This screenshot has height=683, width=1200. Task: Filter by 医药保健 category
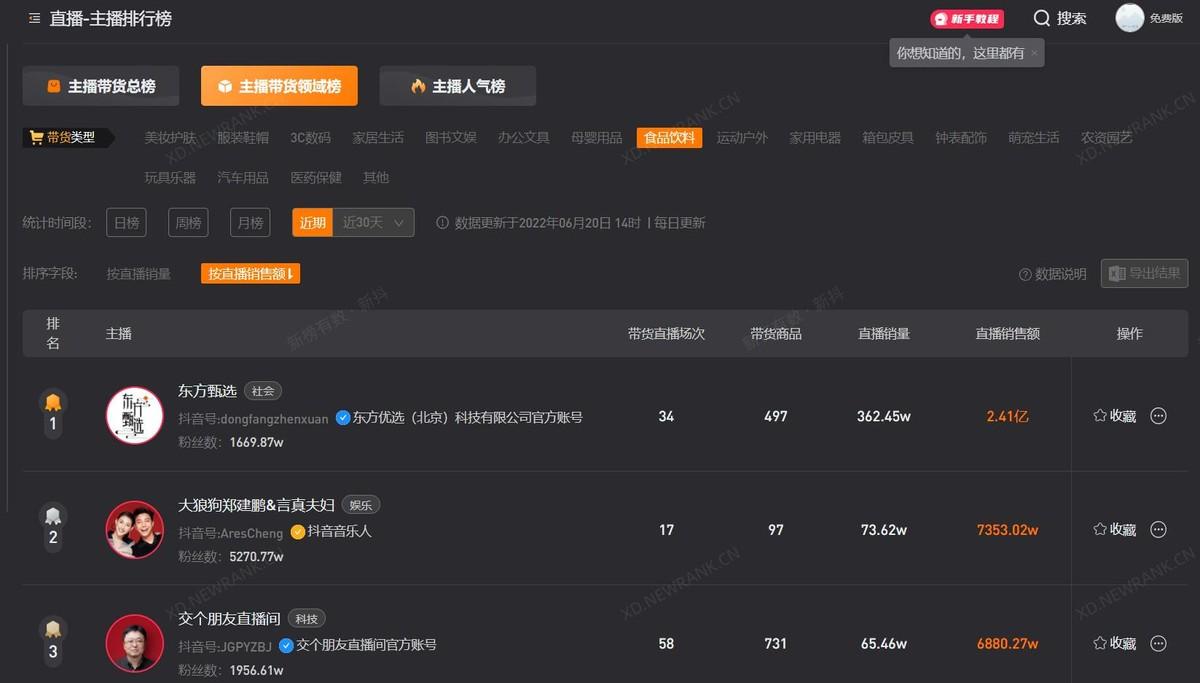tap(316, 178)
